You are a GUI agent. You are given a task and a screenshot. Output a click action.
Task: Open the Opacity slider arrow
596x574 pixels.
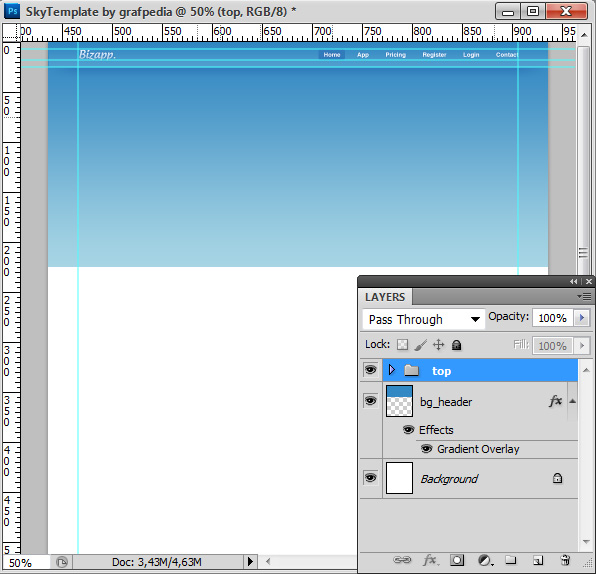point(582,317)
